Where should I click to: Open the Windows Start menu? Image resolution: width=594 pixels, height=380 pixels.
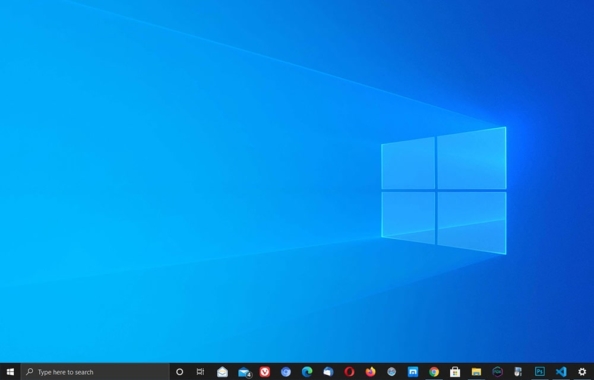click(10, 372)
